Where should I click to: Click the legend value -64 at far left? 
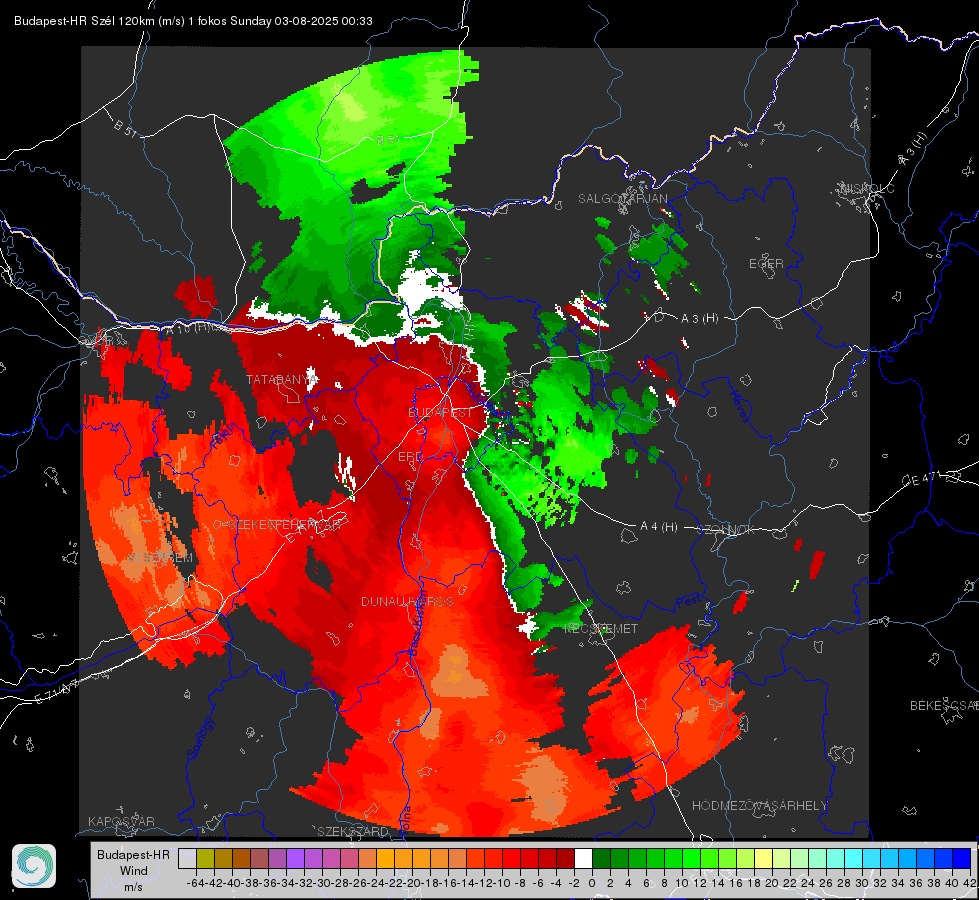196,883
